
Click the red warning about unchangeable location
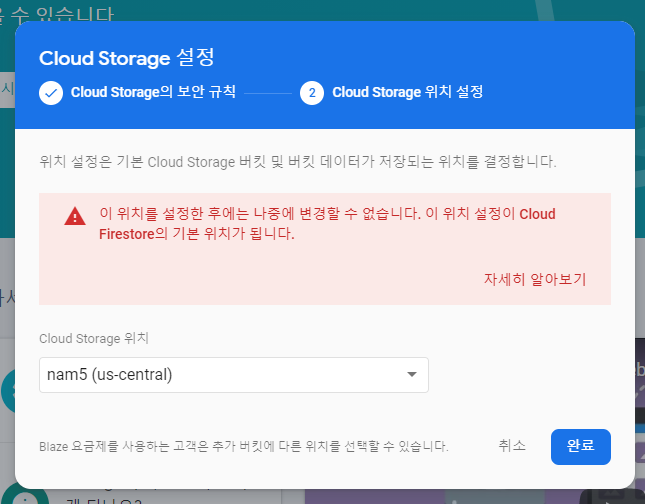pos(327,224)
